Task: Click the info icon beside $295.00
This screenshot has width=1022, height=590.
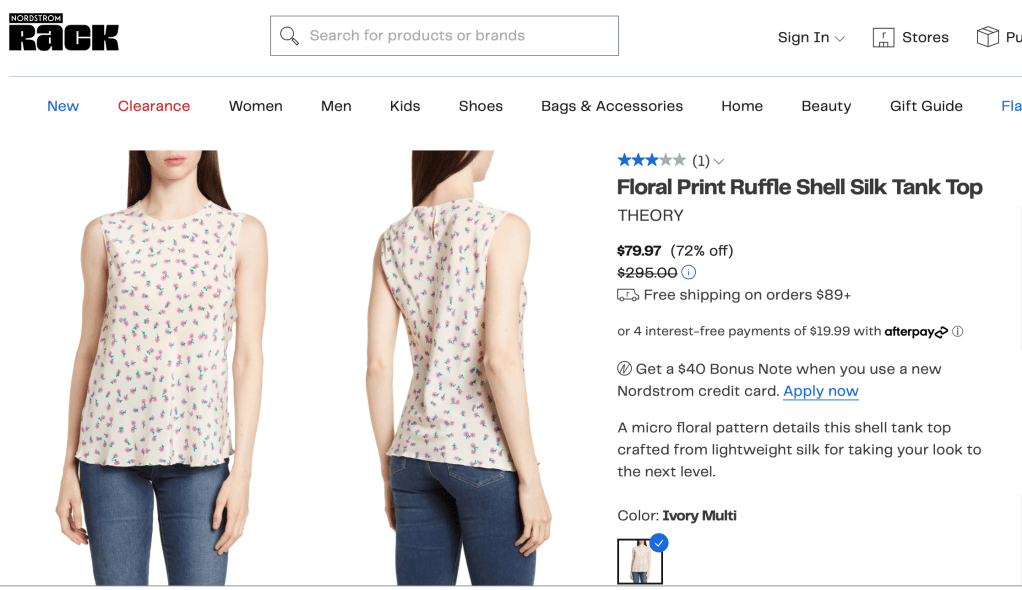Action: tap(689, 272)
